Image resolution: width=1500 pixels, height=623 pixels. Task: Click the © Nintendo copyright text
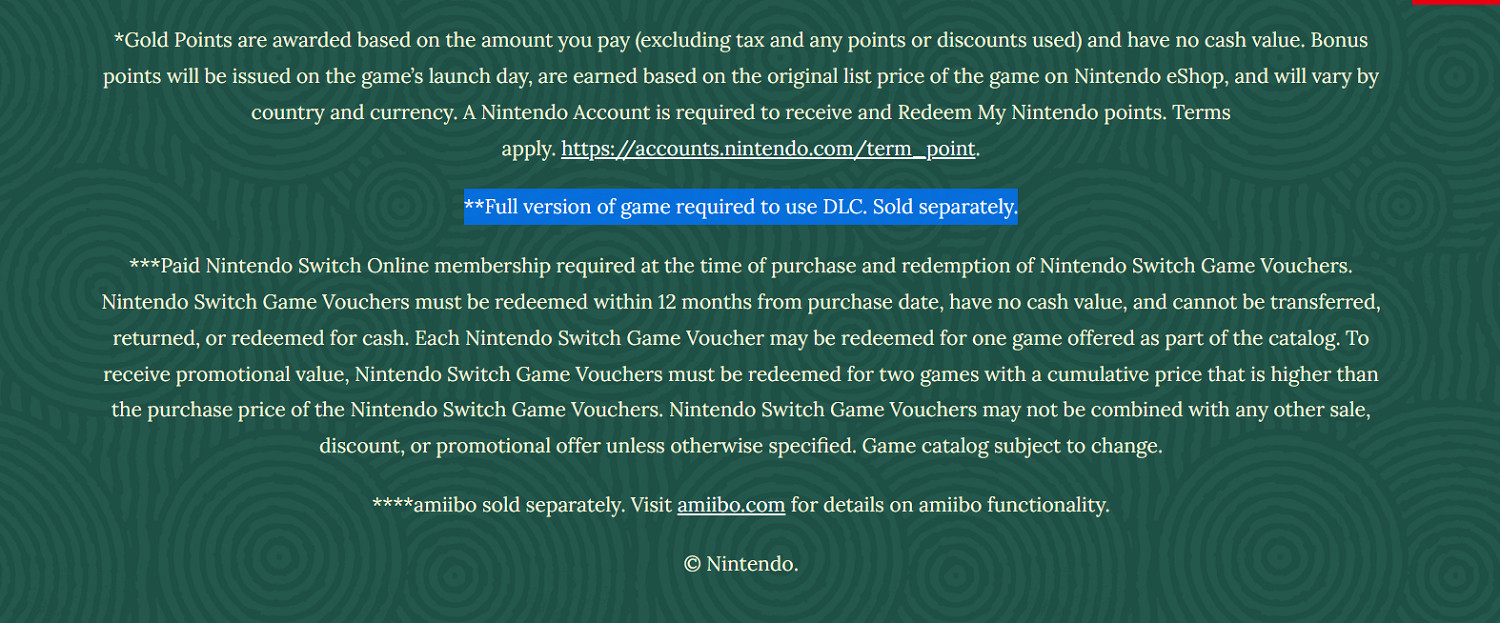(741, 564)
